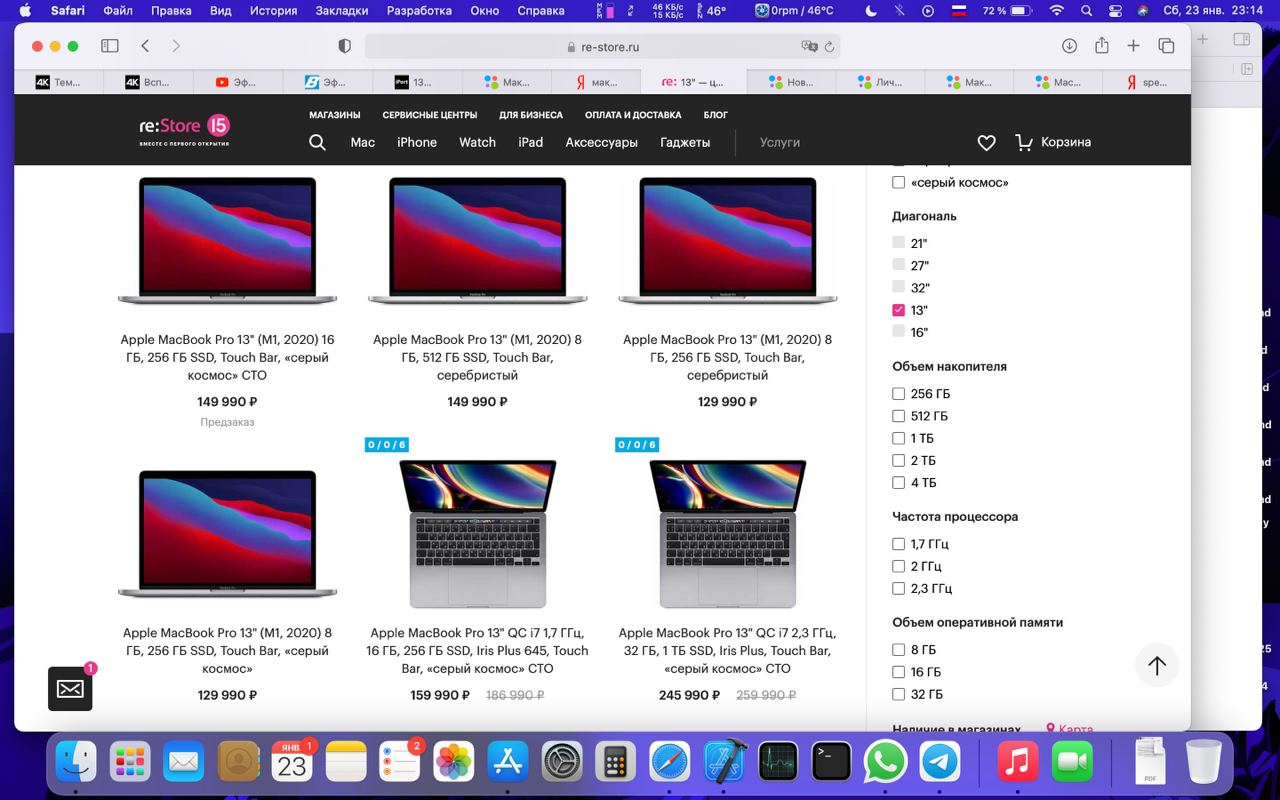The width and height of the screenshot is (1280, 800).
Task: Open Calendar in the Dock
Action: tap(292, 762)
